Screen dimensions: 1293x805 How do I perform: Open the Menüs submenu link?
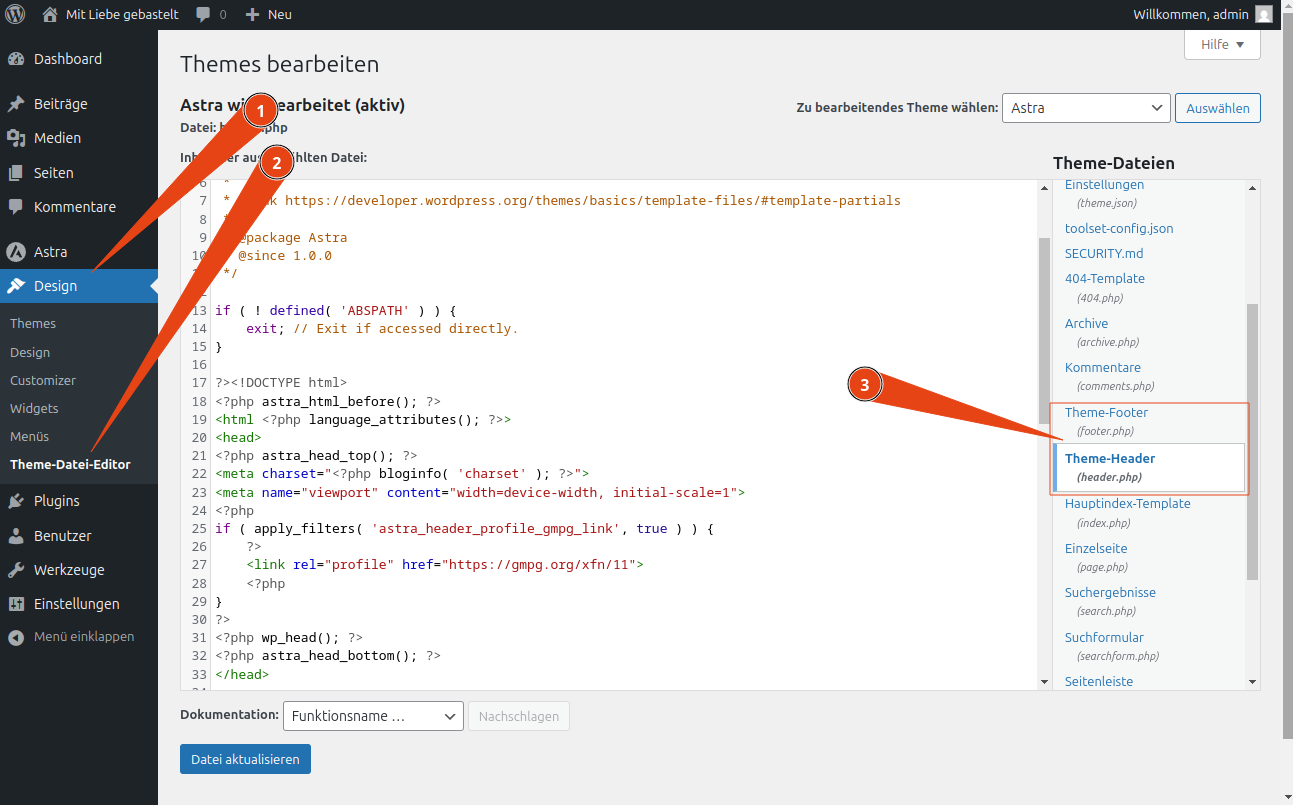point(29,436)
